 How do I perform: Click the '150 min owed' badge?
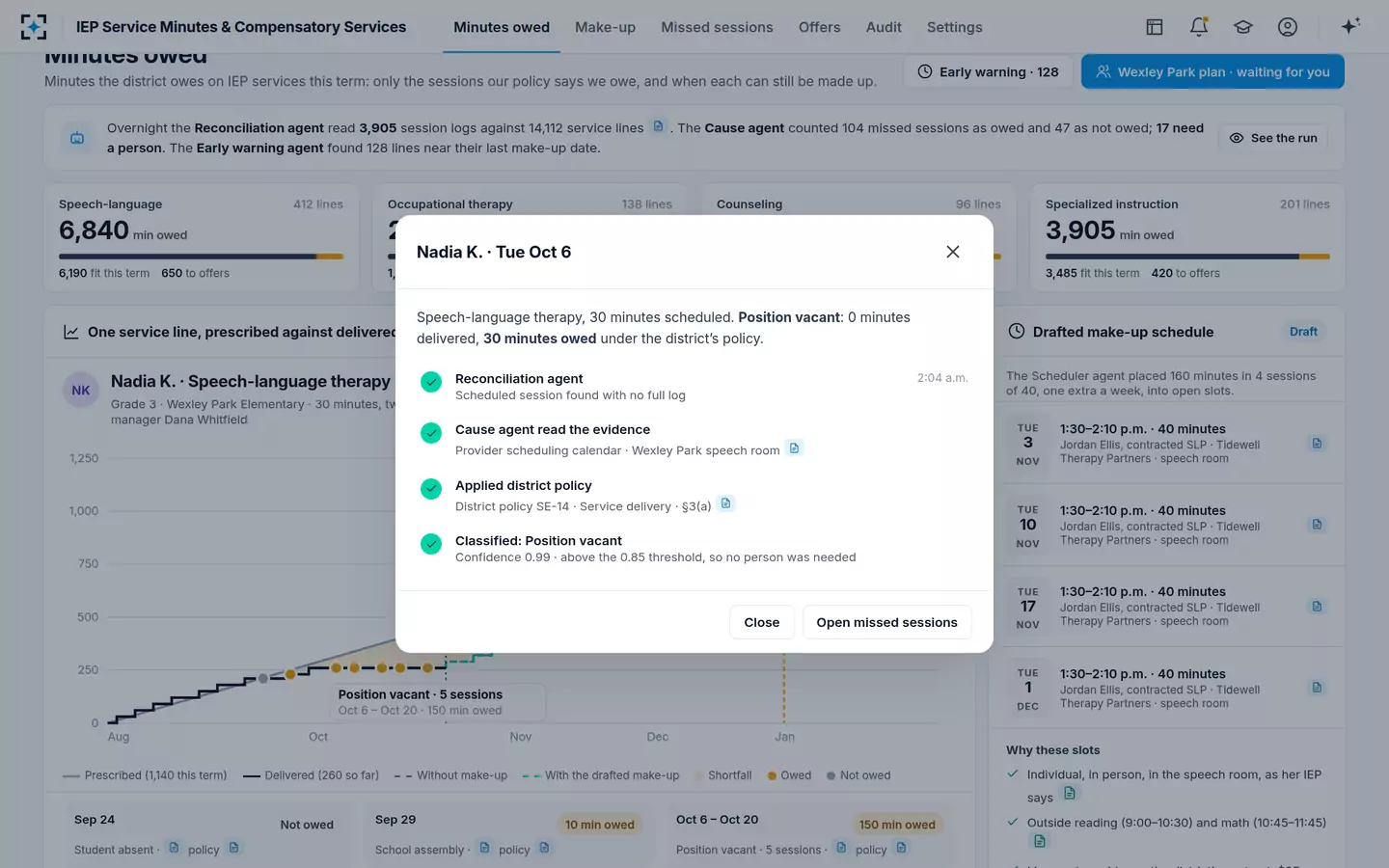(x=897, y=825)
